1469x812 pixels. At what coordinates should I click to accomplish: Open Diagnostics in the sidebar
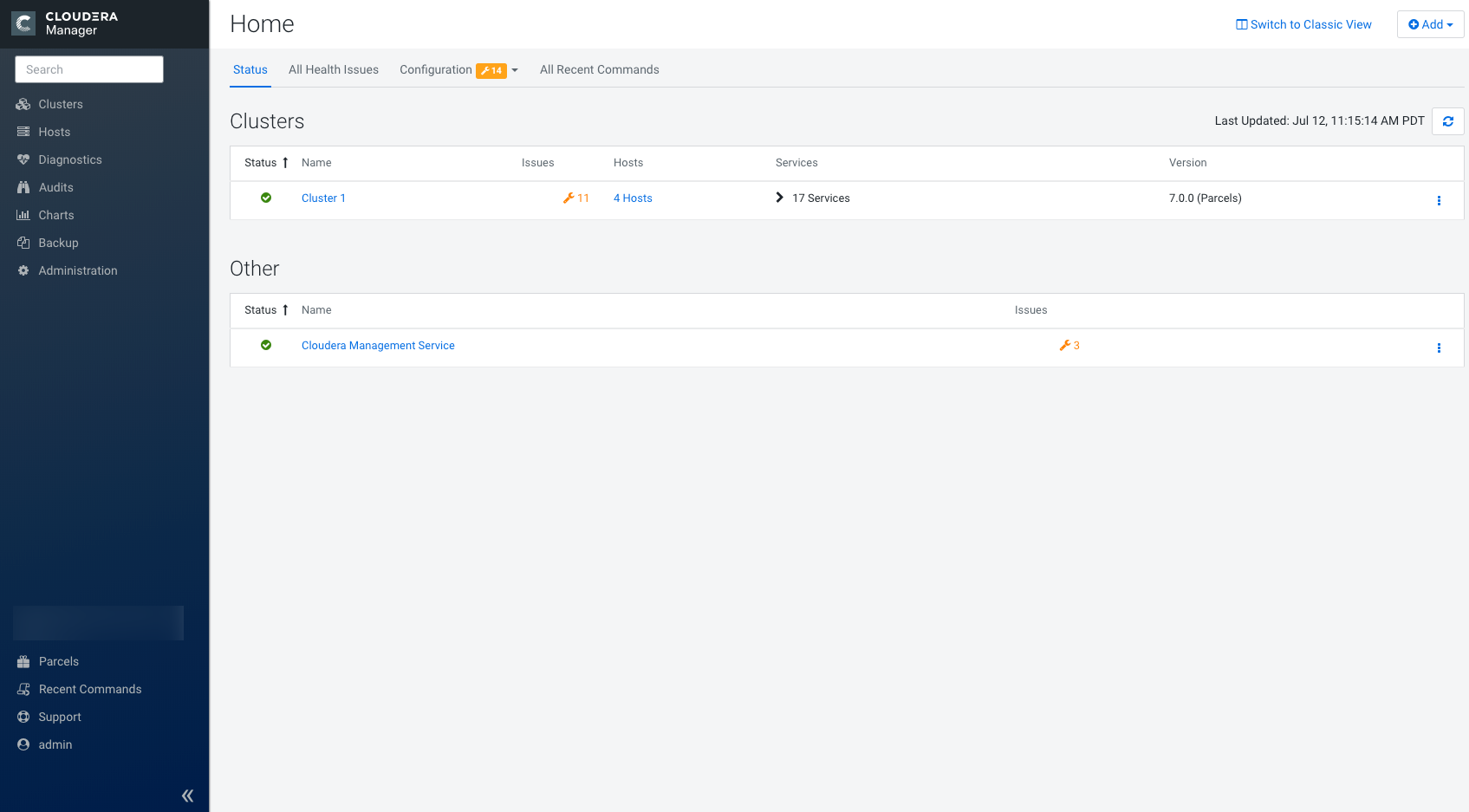(x=69, y=159)
